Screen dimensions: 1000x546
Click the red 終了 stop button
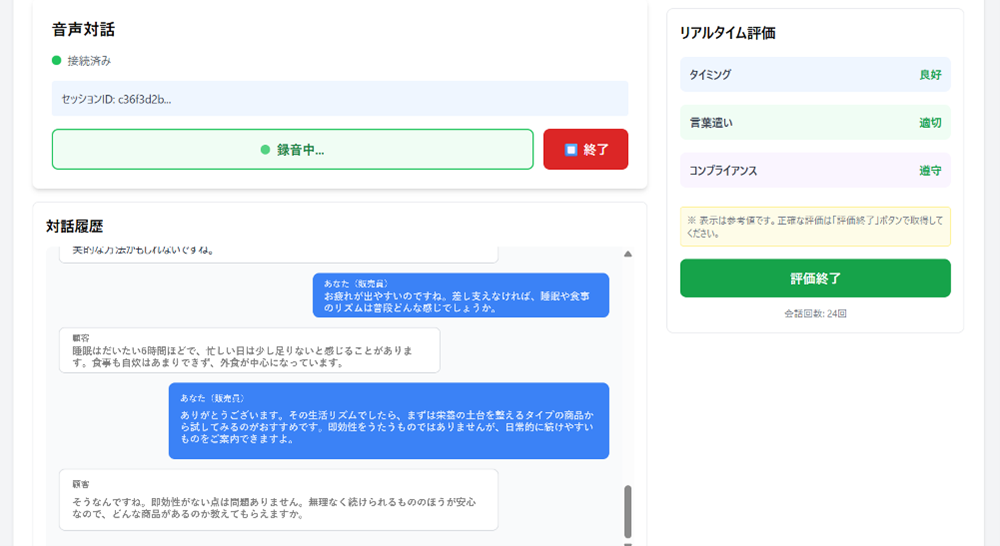coord(585,149)
